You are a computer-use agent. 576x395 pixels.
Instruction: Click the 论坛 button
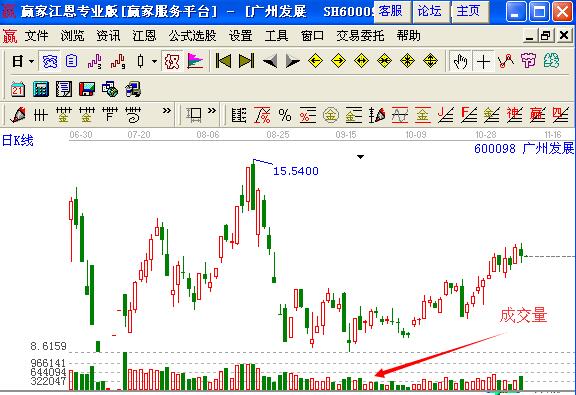click(430, 11)
